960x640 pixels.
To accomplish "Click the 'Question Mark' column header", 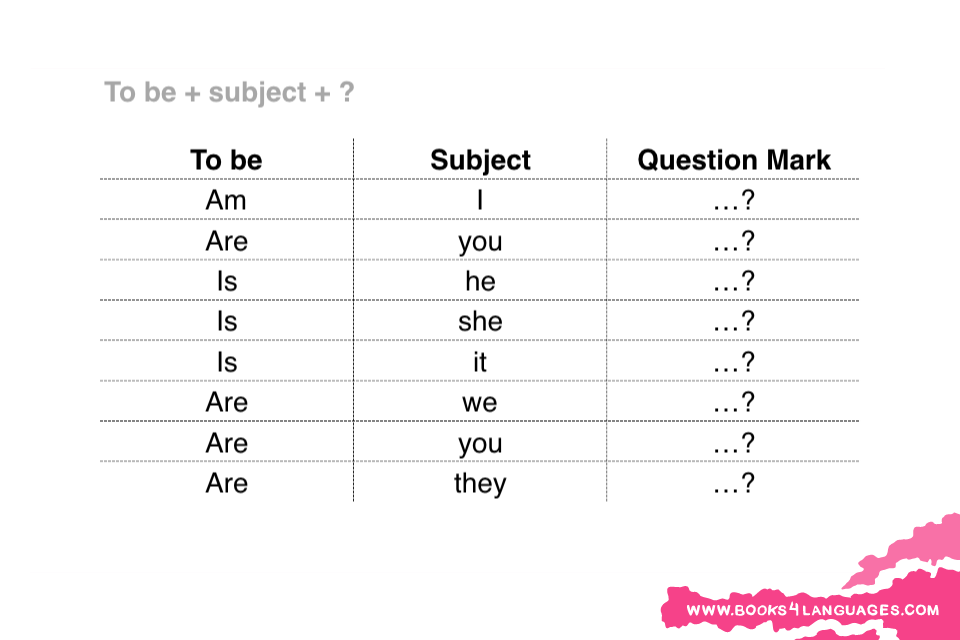I will pyautogui.click(x=733, y=160).
